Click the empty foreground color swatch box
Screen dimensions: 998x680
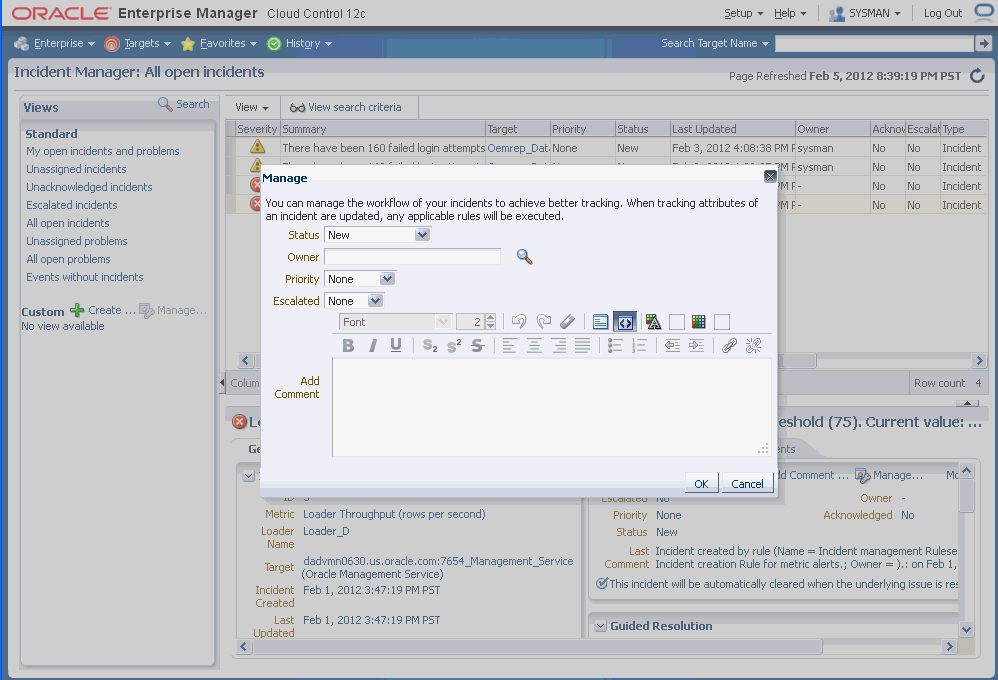coord(677,322)
